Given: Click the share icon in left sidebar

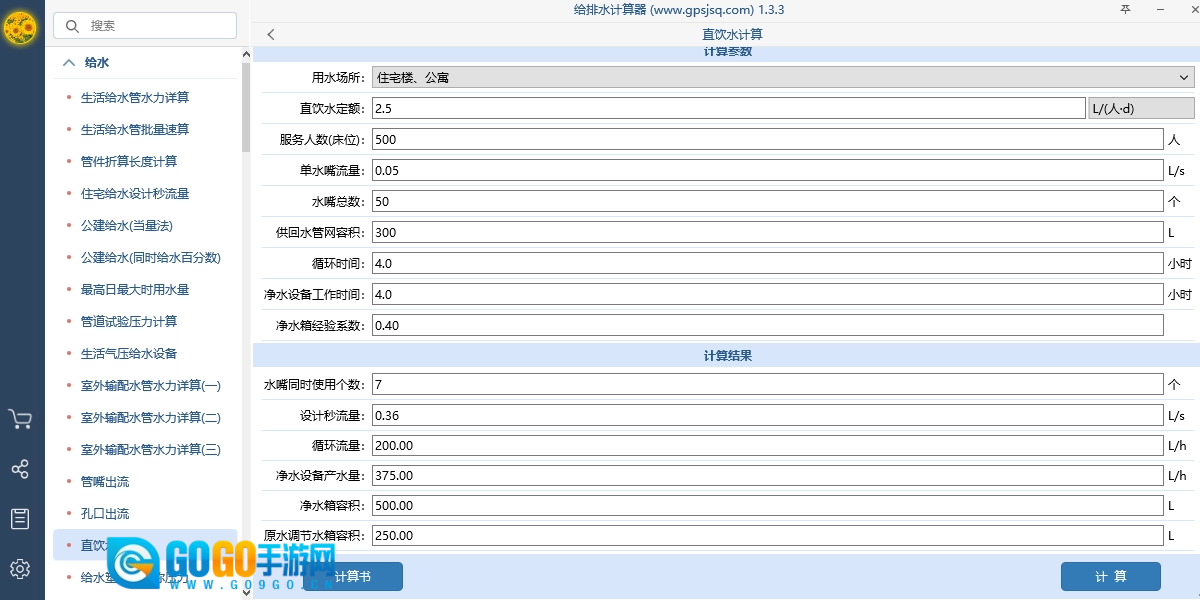Looking at the screenshot, I should 20,469.
